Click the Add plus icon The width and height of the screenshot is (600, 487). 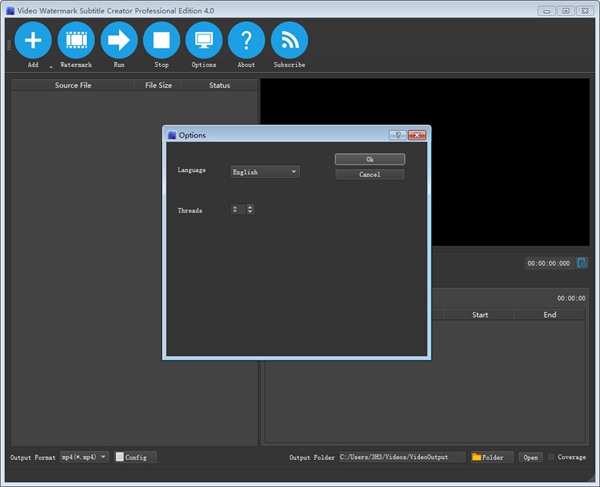click(33, 40)
